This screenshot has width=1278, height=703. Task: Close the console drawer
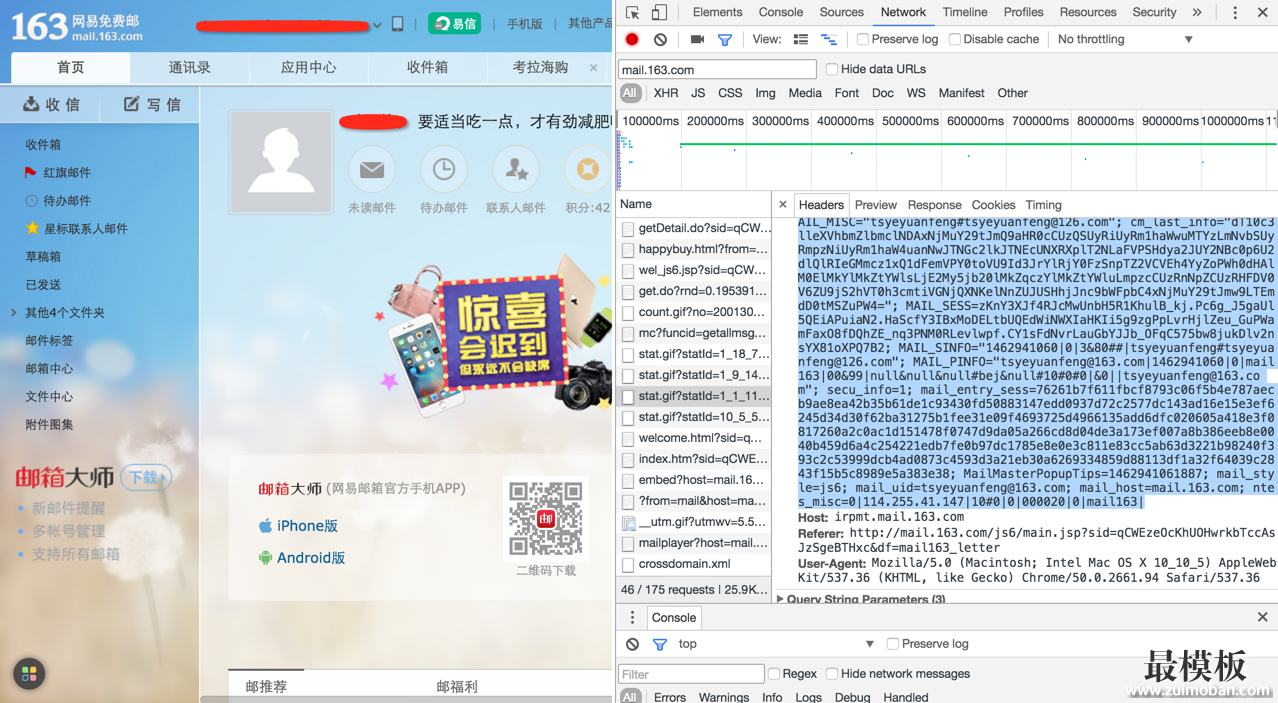tap(1262, 617)
